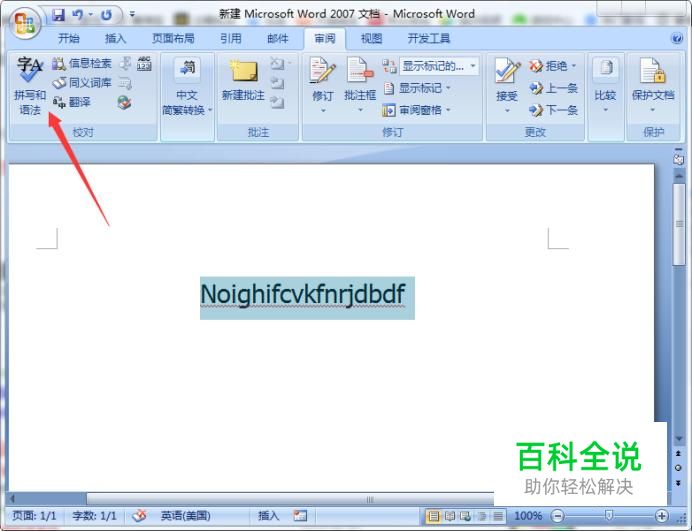Open the 显示标记 dropdown
Viewport: 692px width, 531px height.
click(417, 88)
